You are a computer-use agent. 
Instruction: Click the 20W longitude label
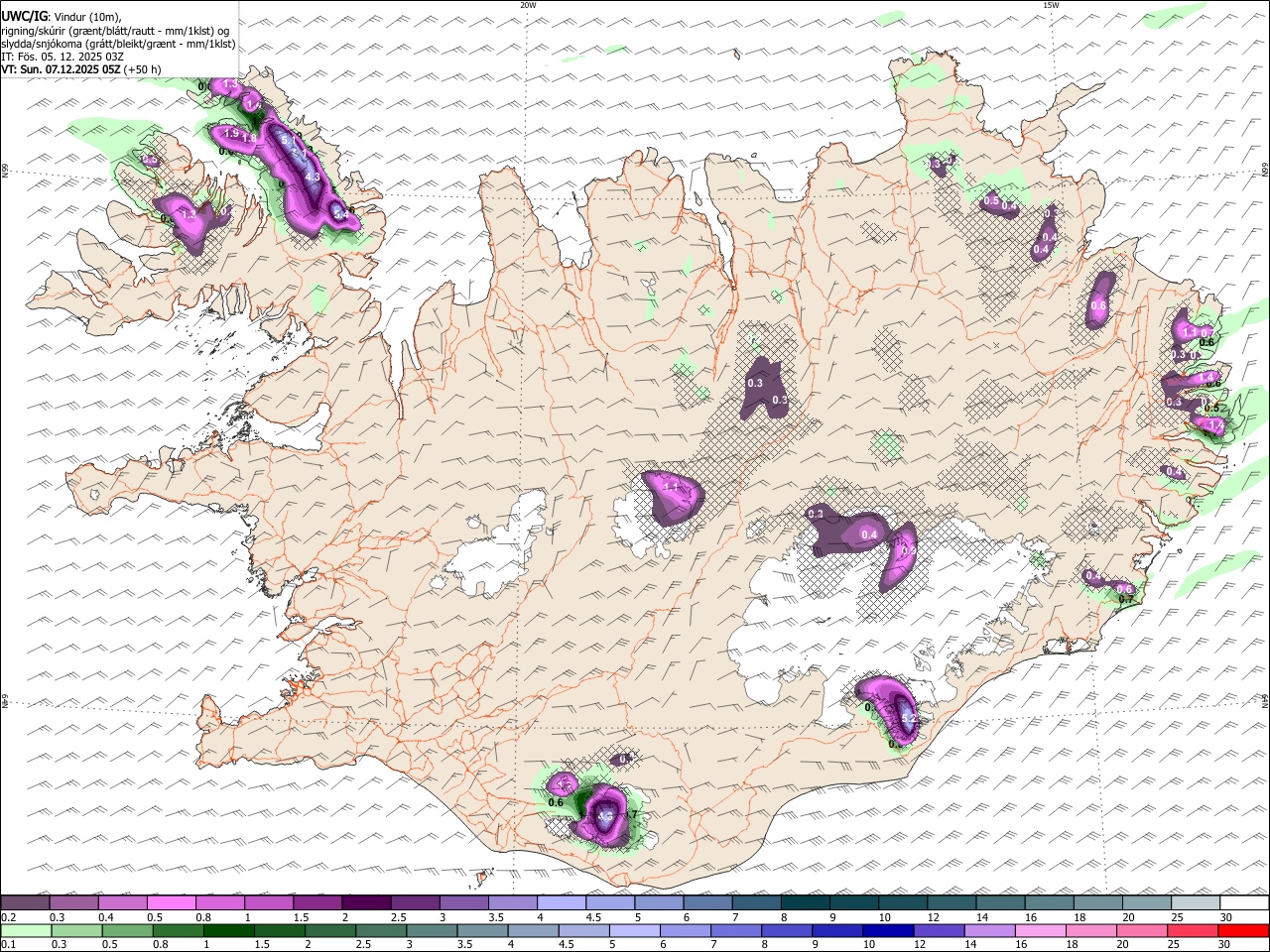tap(528, 5)
